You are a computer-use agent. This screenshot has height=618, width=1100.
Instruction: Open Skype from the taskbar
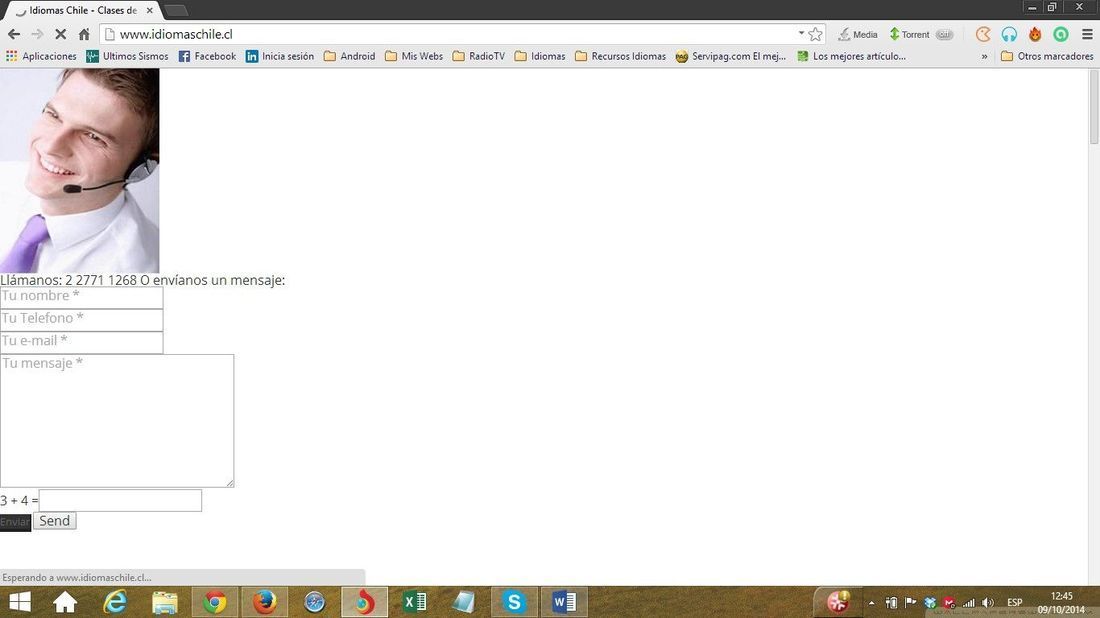click(x=514, y=602)
